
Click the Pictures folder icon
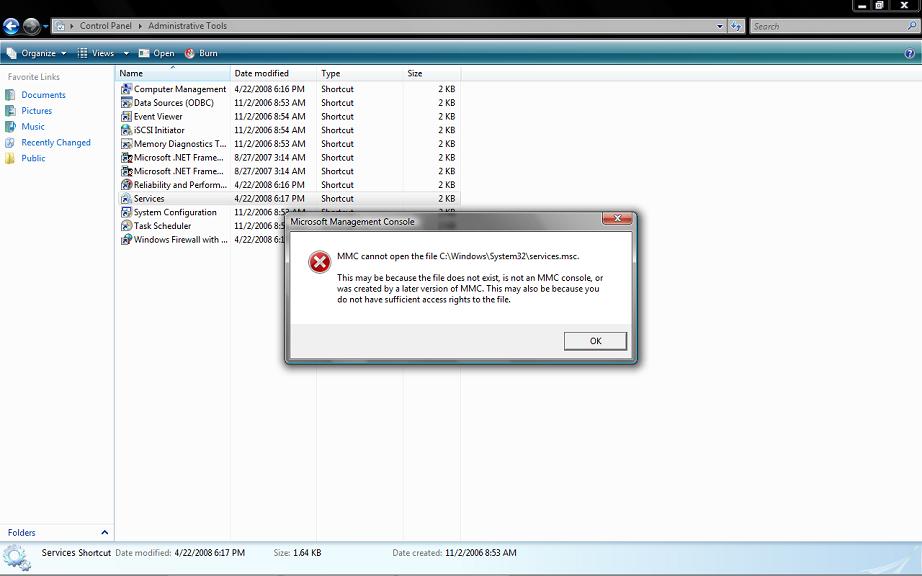10,110
